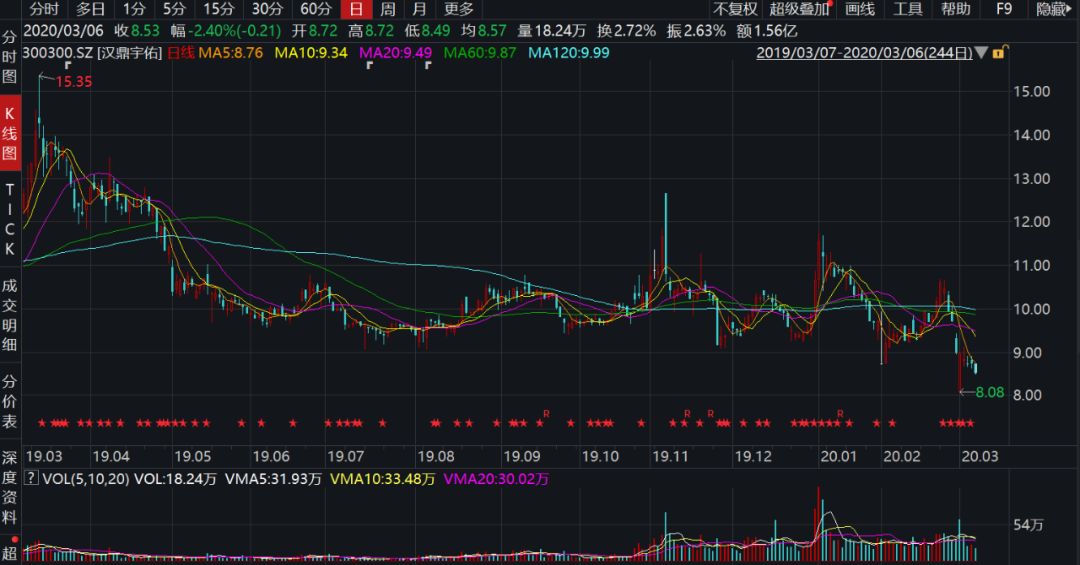Viewport: 1080px width, 565px height.
Task: Open the TICK sidebar tab
Action: tap(10, 219)
